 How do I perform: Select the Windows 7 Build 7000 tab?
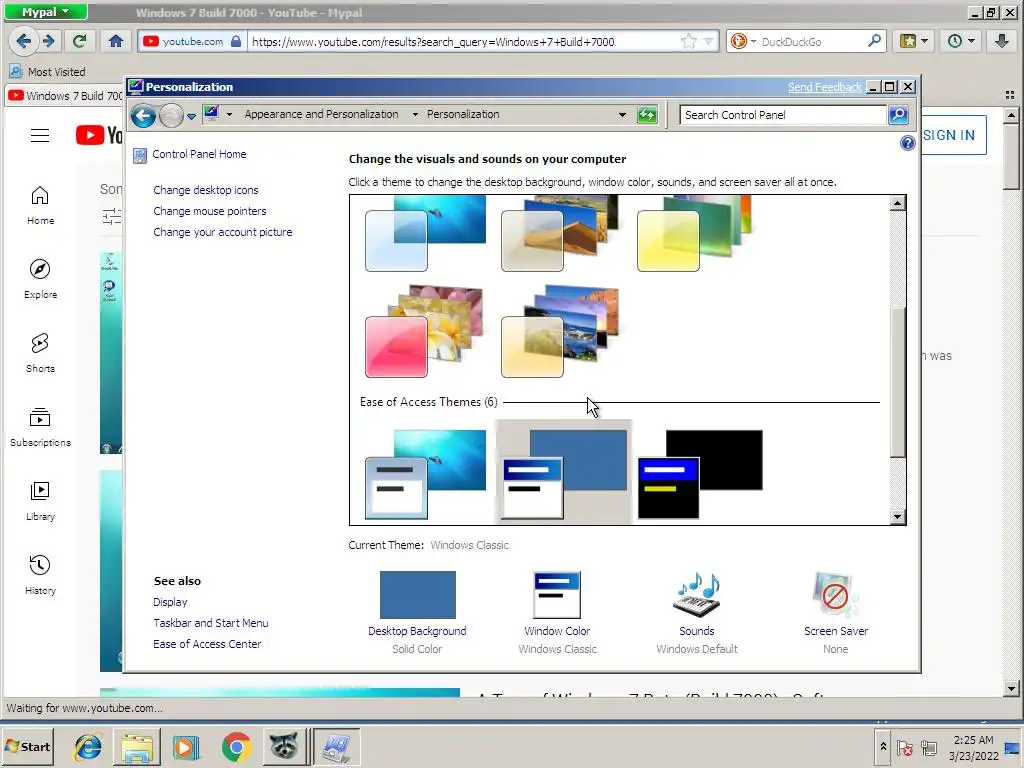pyautogui.click(x=65, y=96)
